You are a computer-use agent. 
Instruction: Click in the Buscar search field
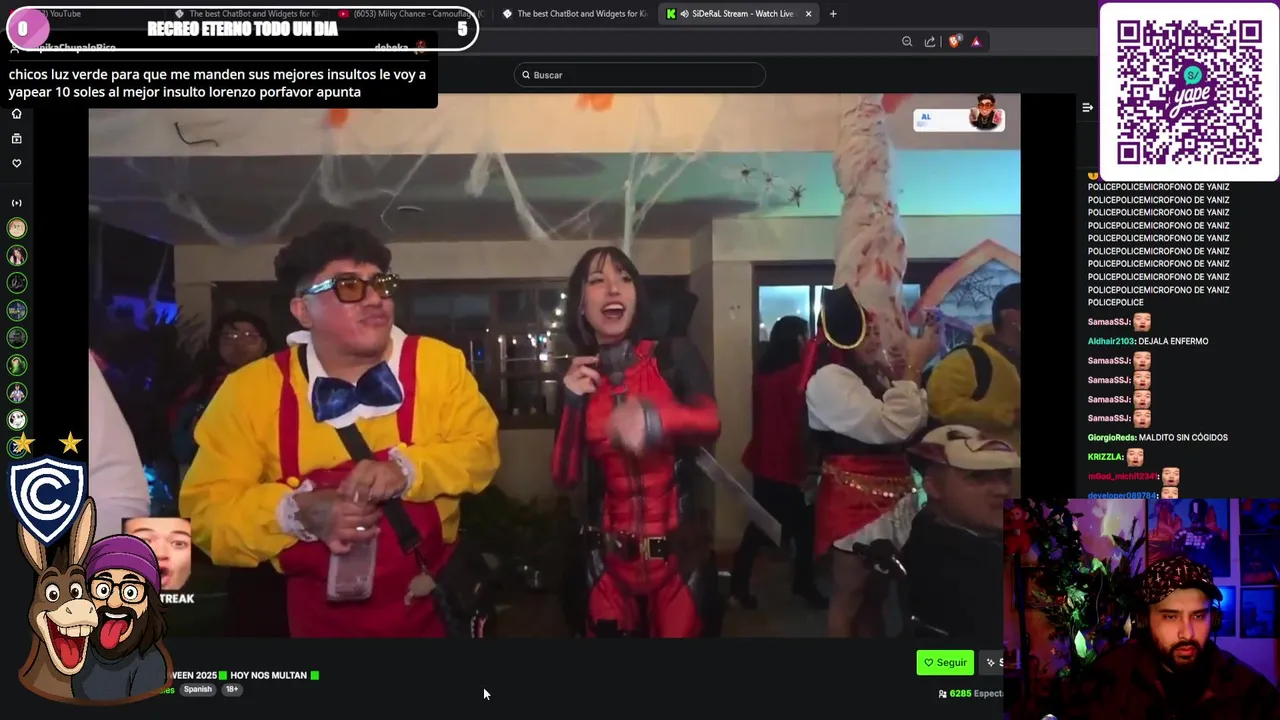640,75
